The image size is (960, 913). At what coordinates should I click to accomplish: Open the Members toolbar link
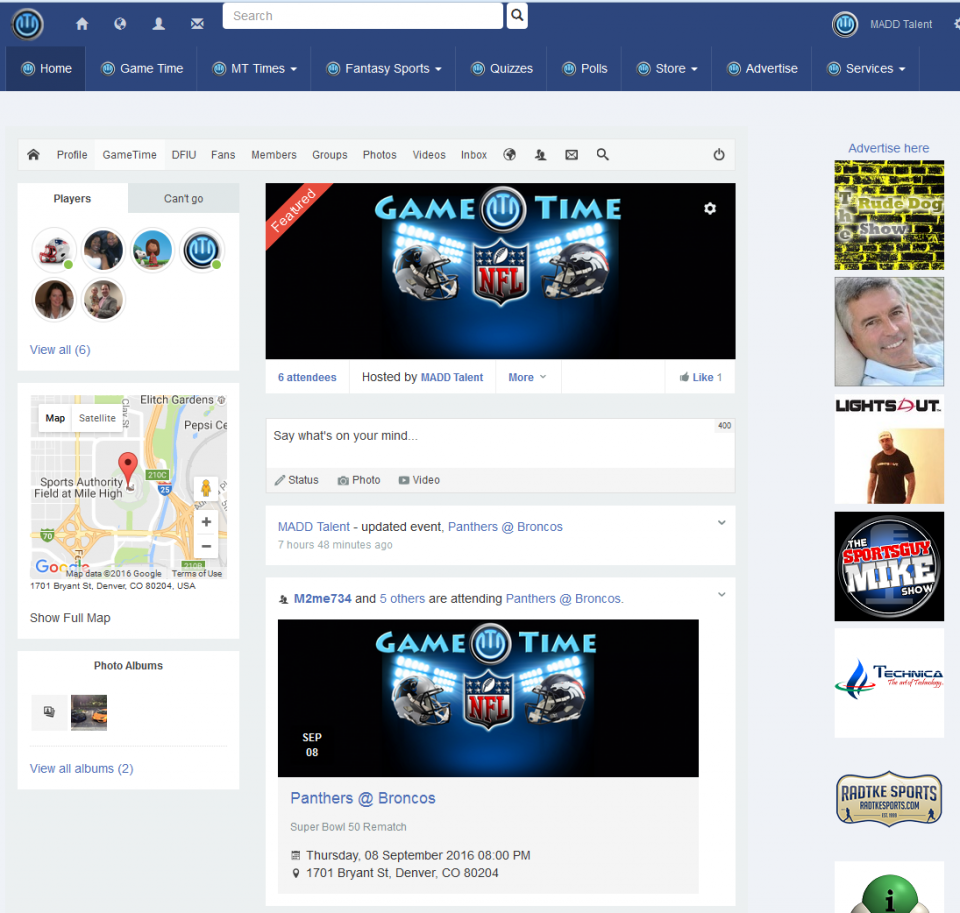(274, 155)
